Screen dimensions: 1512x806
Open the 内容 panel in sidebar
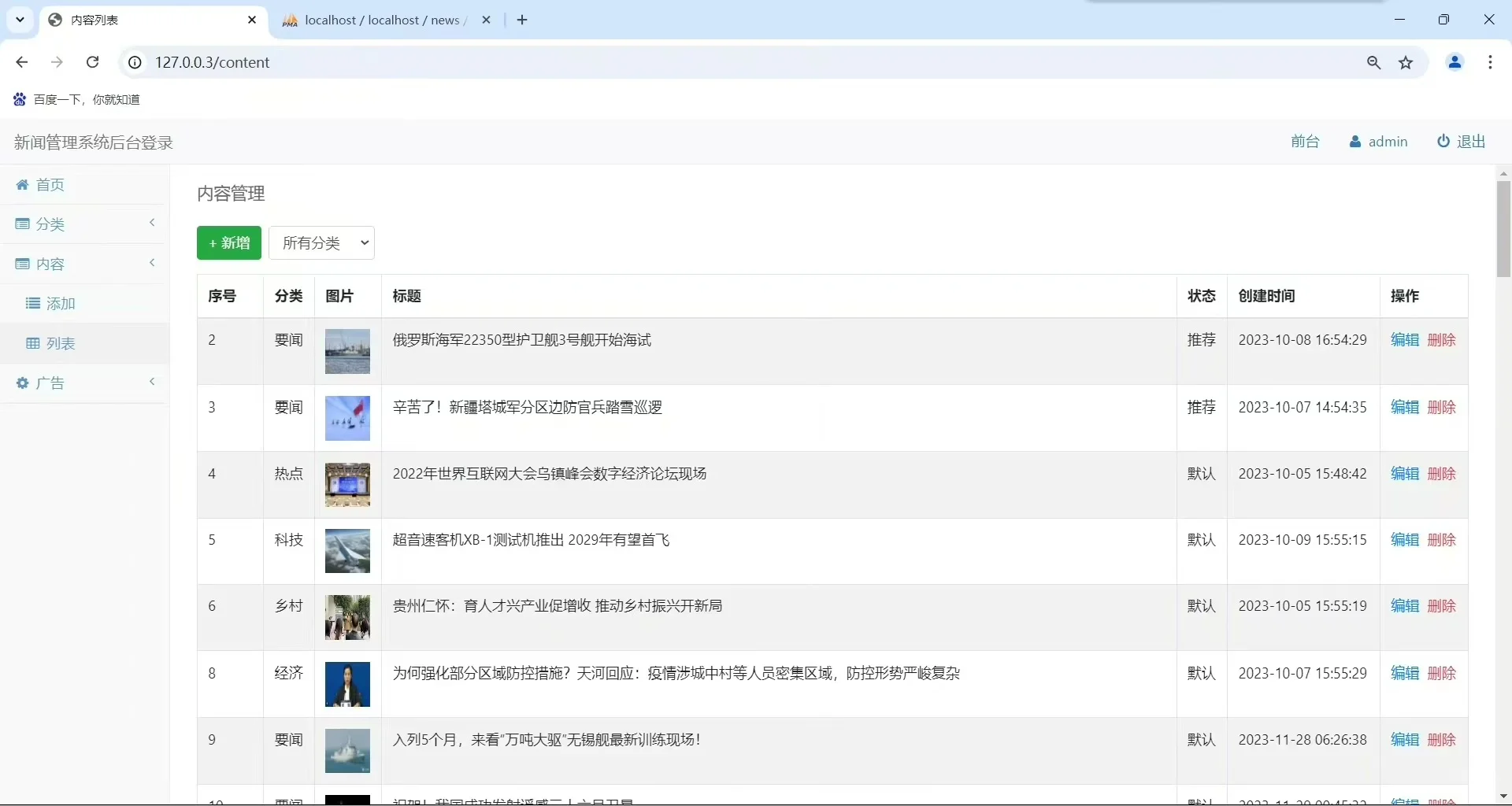pos(50,264)
